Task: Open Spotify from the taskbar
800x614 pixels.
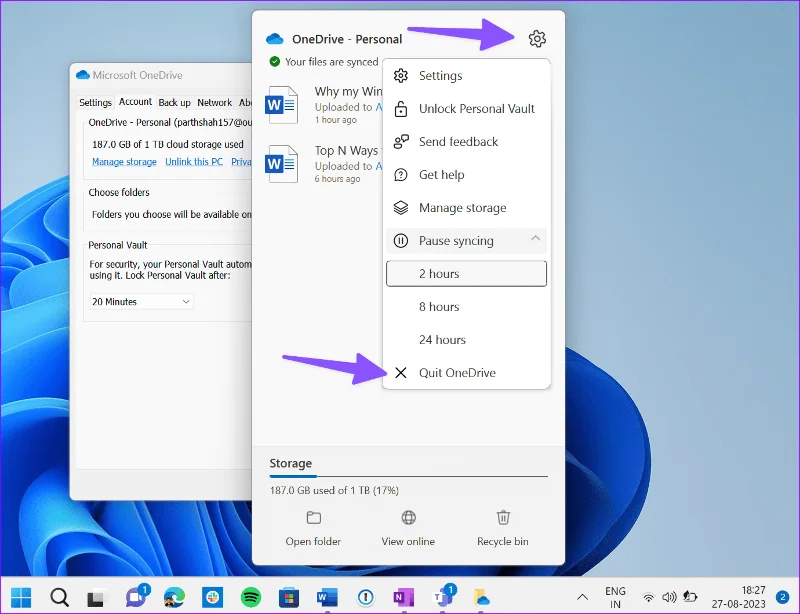Action: click(x=251, y=597)
